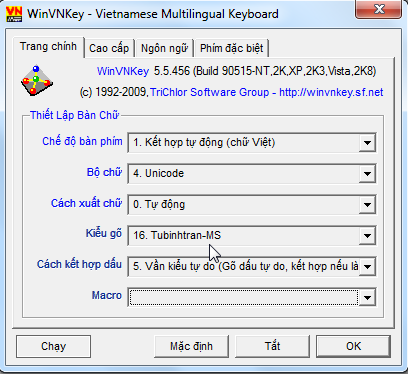Click the Chạy button
This screenshot has width=408, height=374.
pos(53,346)
